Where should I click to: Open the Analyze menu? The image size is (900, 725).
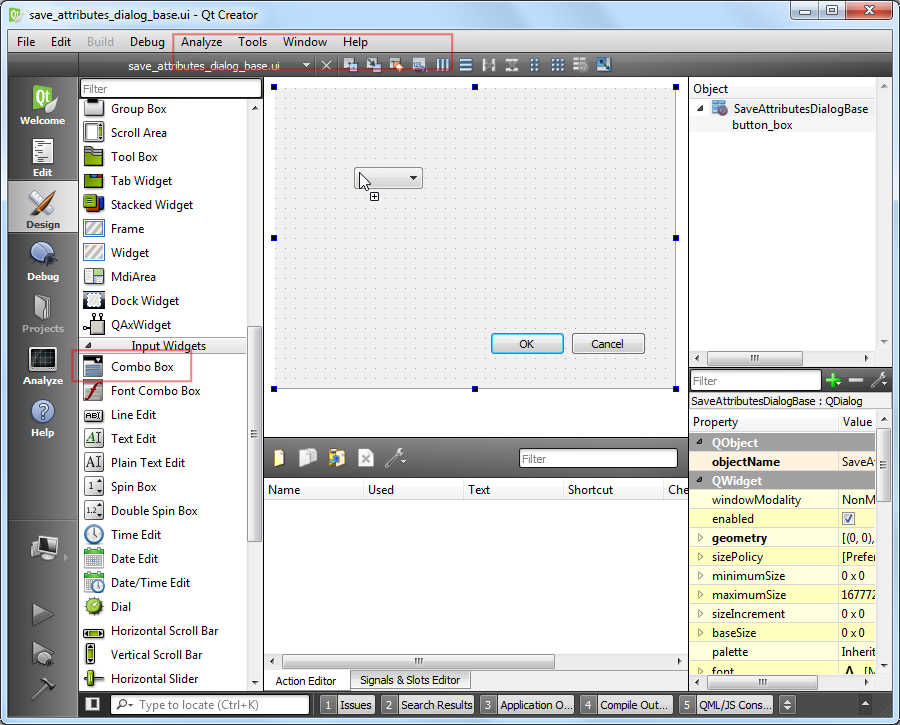coord(201,42)
